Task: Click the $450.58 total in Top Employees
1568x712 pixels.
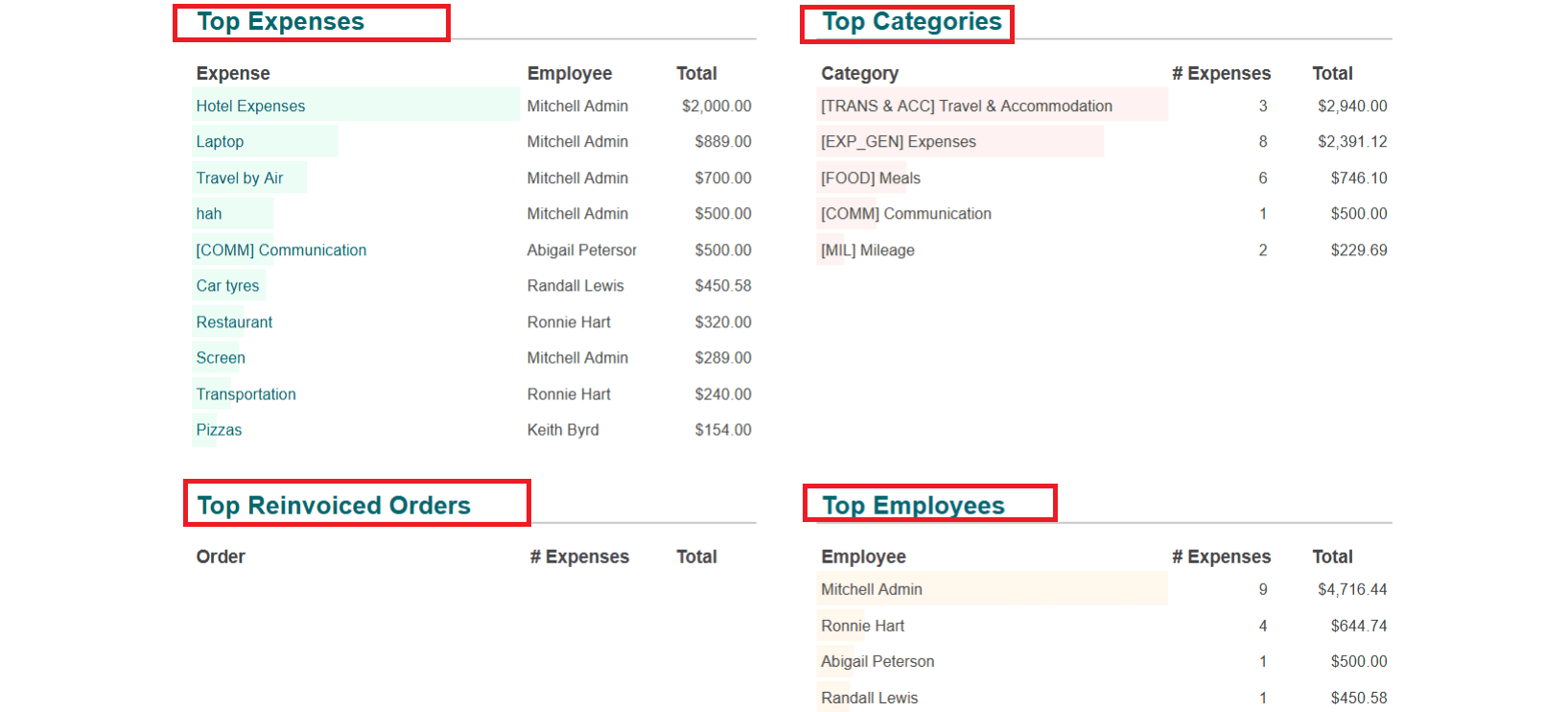Action: coord(1359,698)
